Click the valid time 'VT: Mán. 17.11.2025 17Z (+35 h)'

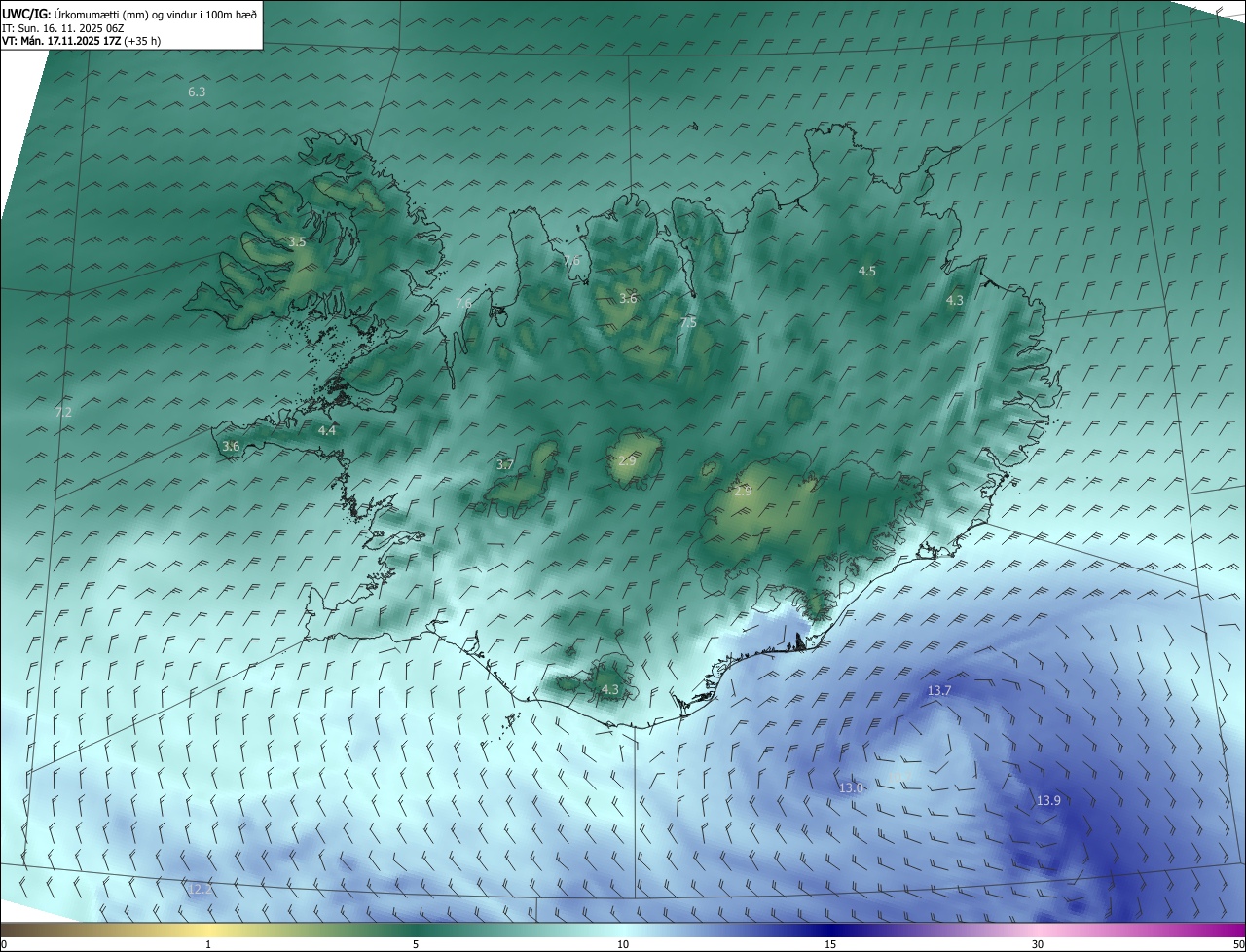coord(81,41)
